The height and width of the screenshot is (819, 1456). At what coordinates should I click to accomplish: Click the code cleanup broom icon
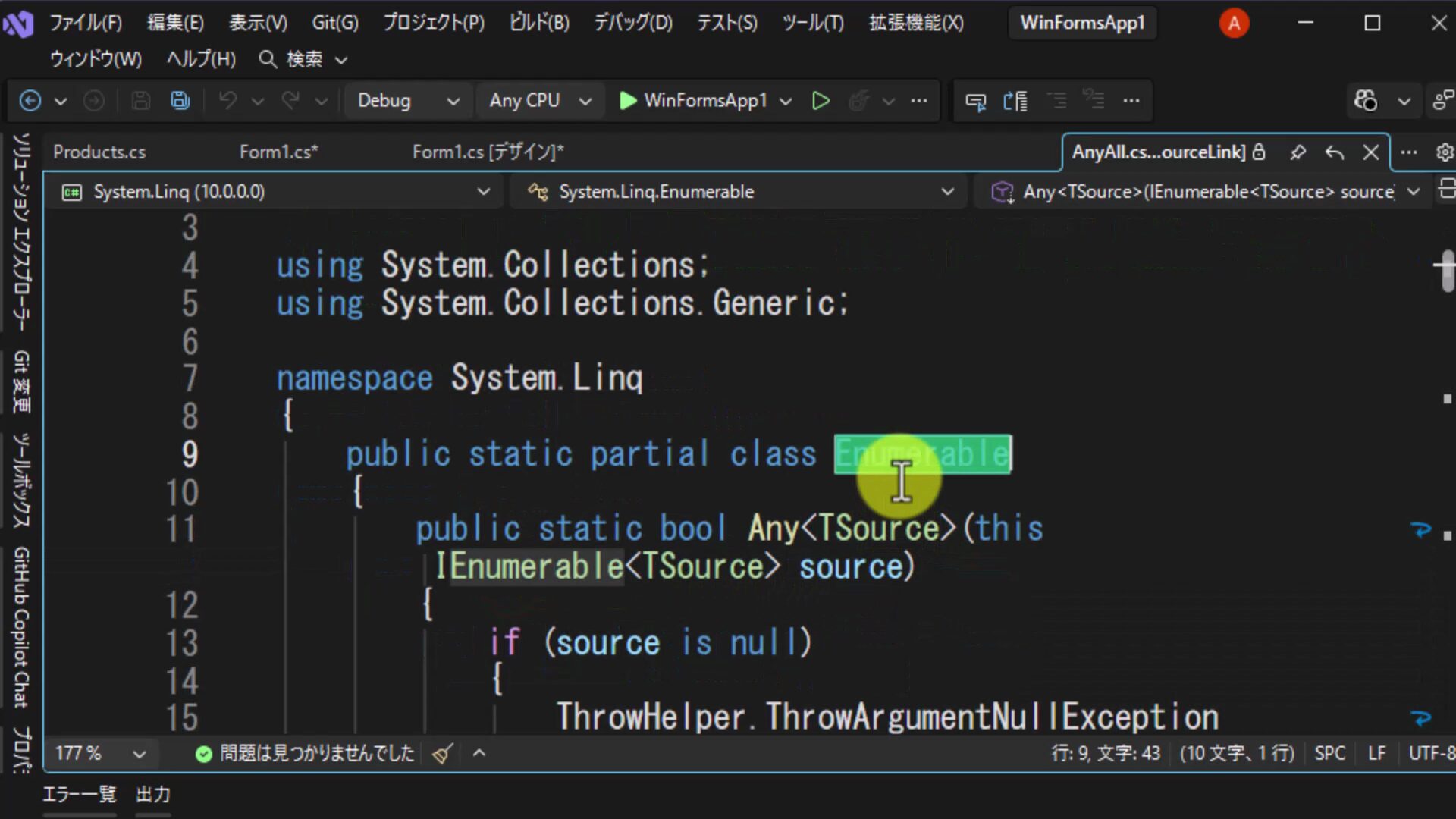443,753
